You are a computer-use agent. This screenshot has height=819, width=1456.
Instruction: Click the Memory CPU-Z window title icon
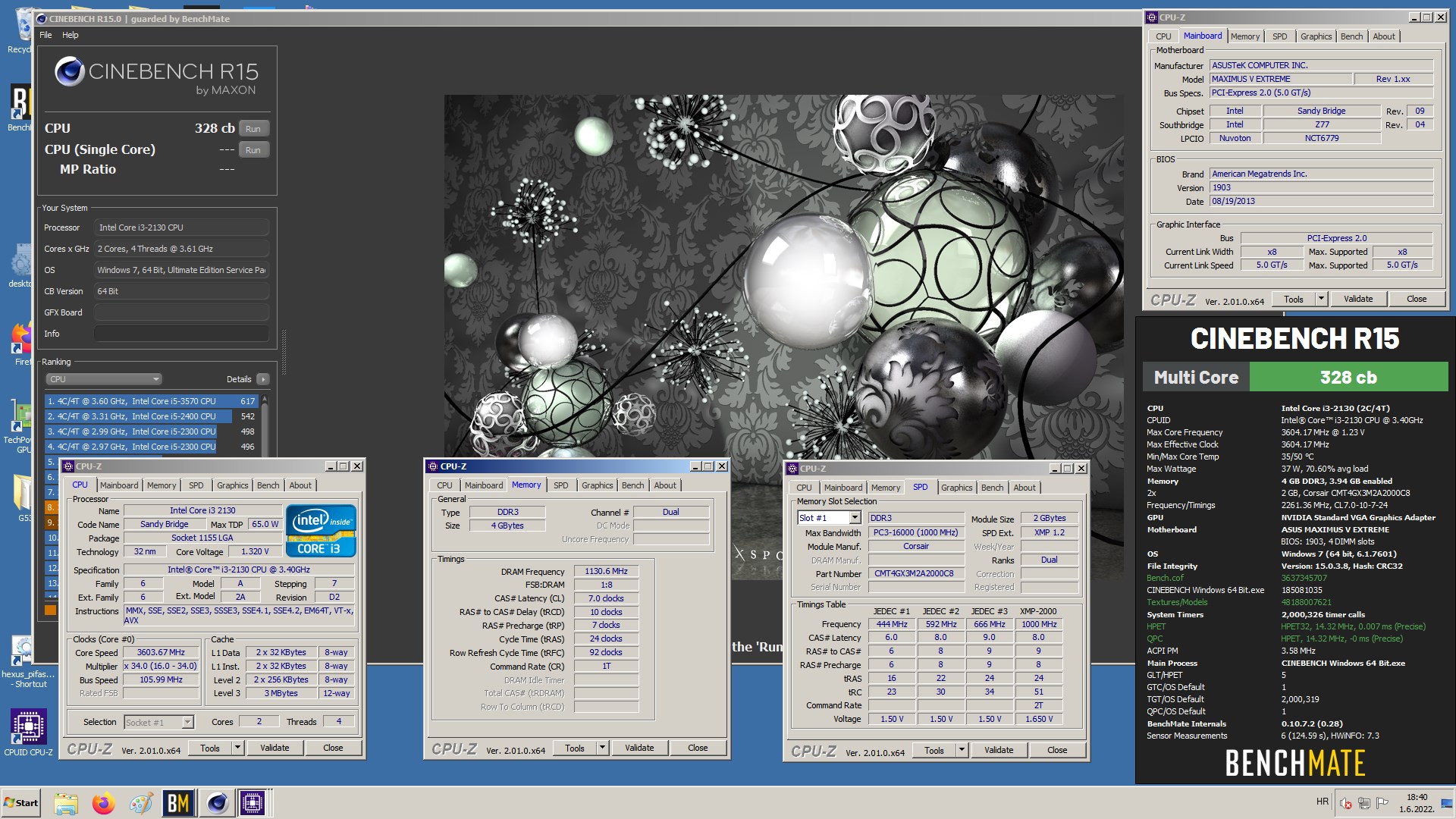pyautogui.click(x=433, y=466)
